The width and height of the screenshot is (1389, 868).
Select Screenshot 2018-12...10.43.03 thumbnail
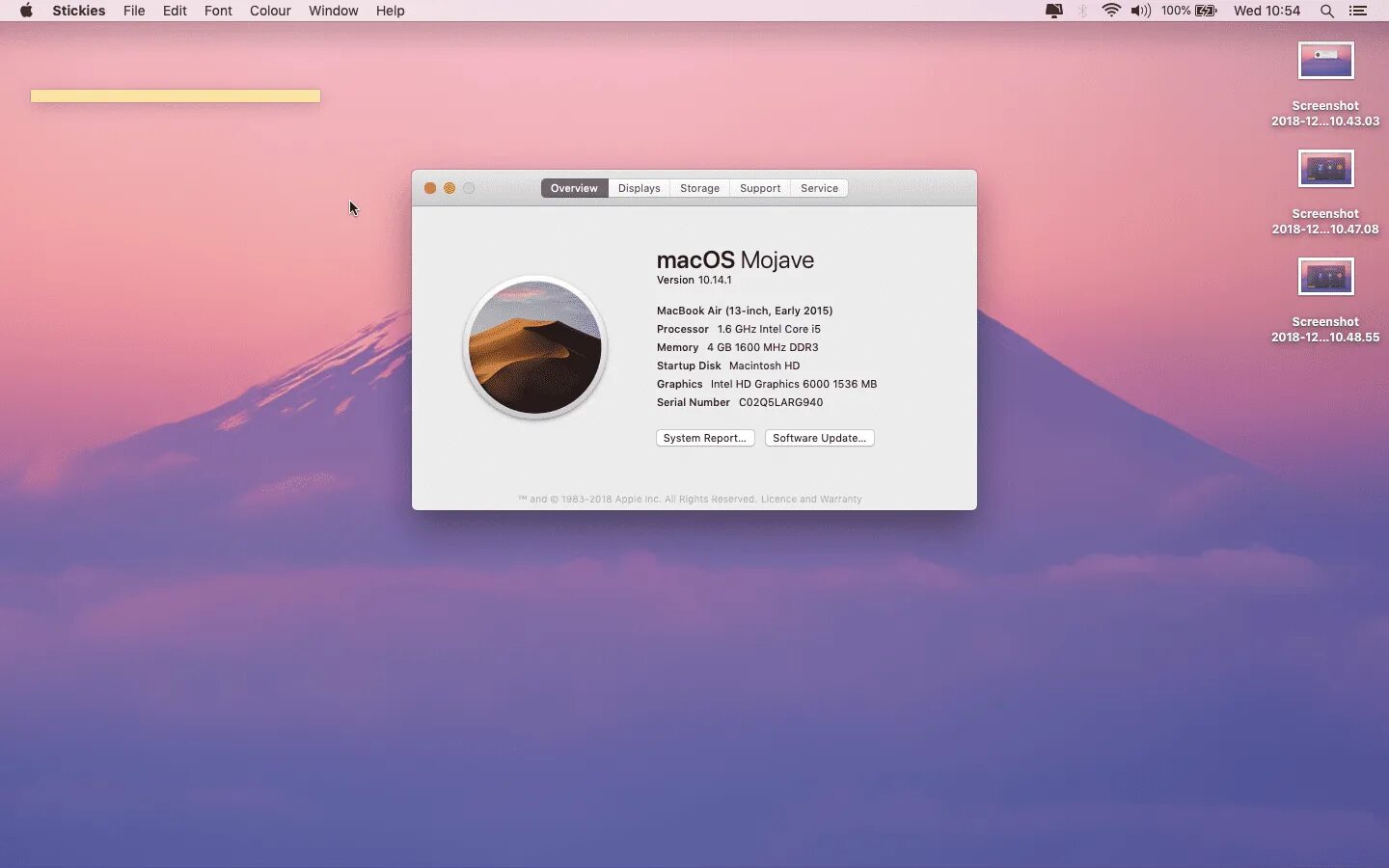tap(1325, 61)
